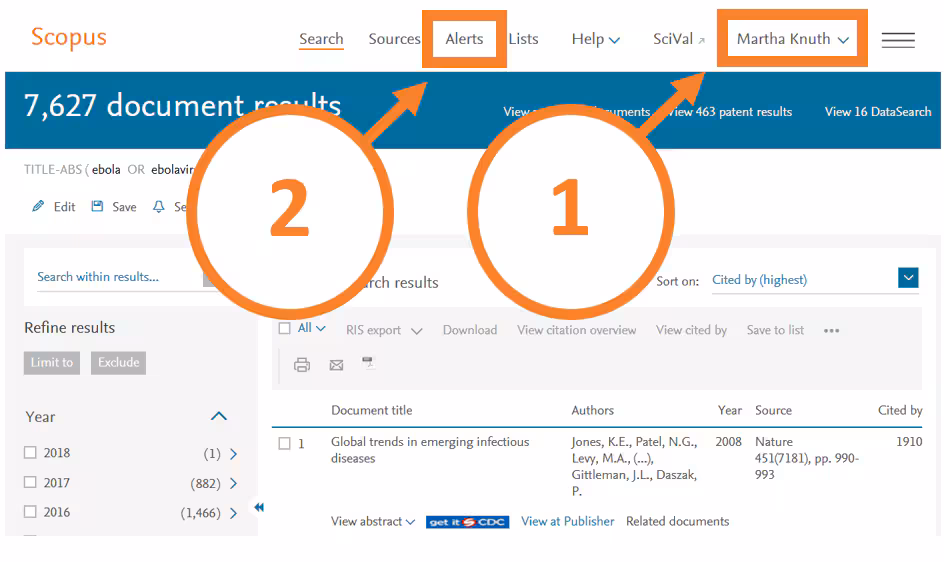This screenshot has height=562, width=944.
Task: Click View 463 patent results
Action: (731, 112)
